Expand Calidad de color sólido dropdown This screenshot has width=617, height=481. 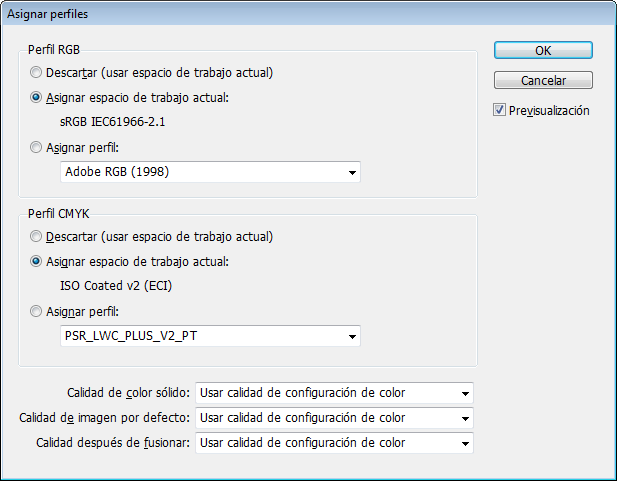click(x=334, y=393)
